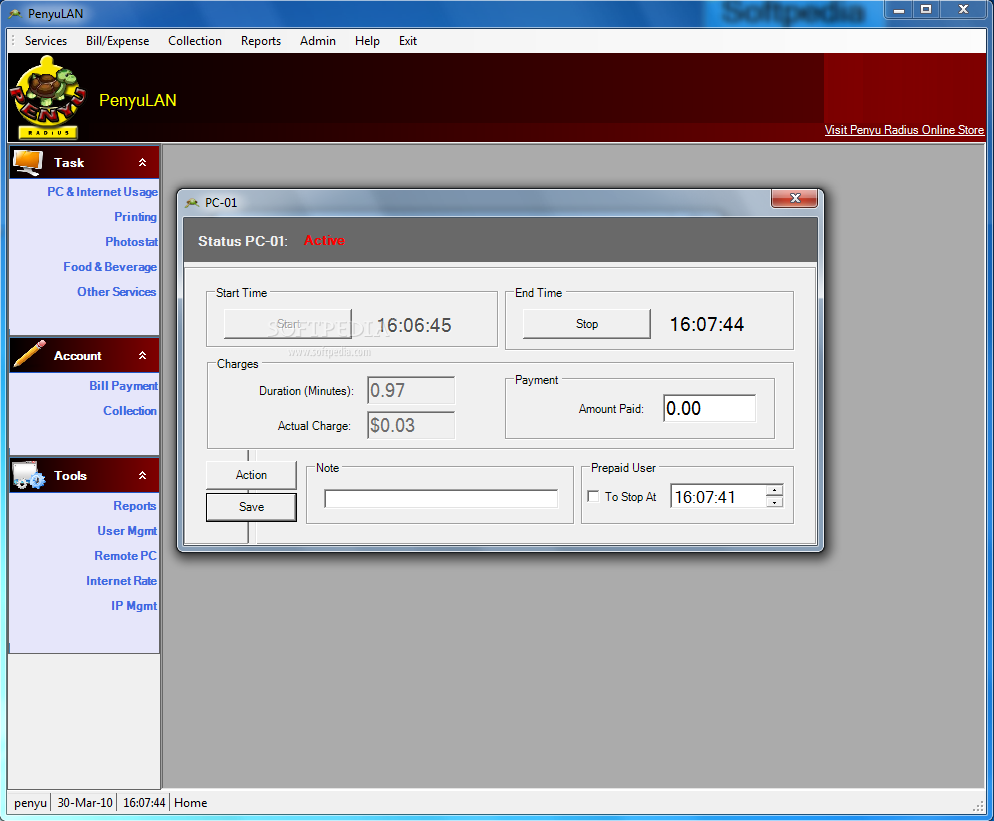This screenshot has height=821, width=994.
Task: Click the yellow PenyuLAN banner title
Action: pyautogui.click(x=138, y=100)
